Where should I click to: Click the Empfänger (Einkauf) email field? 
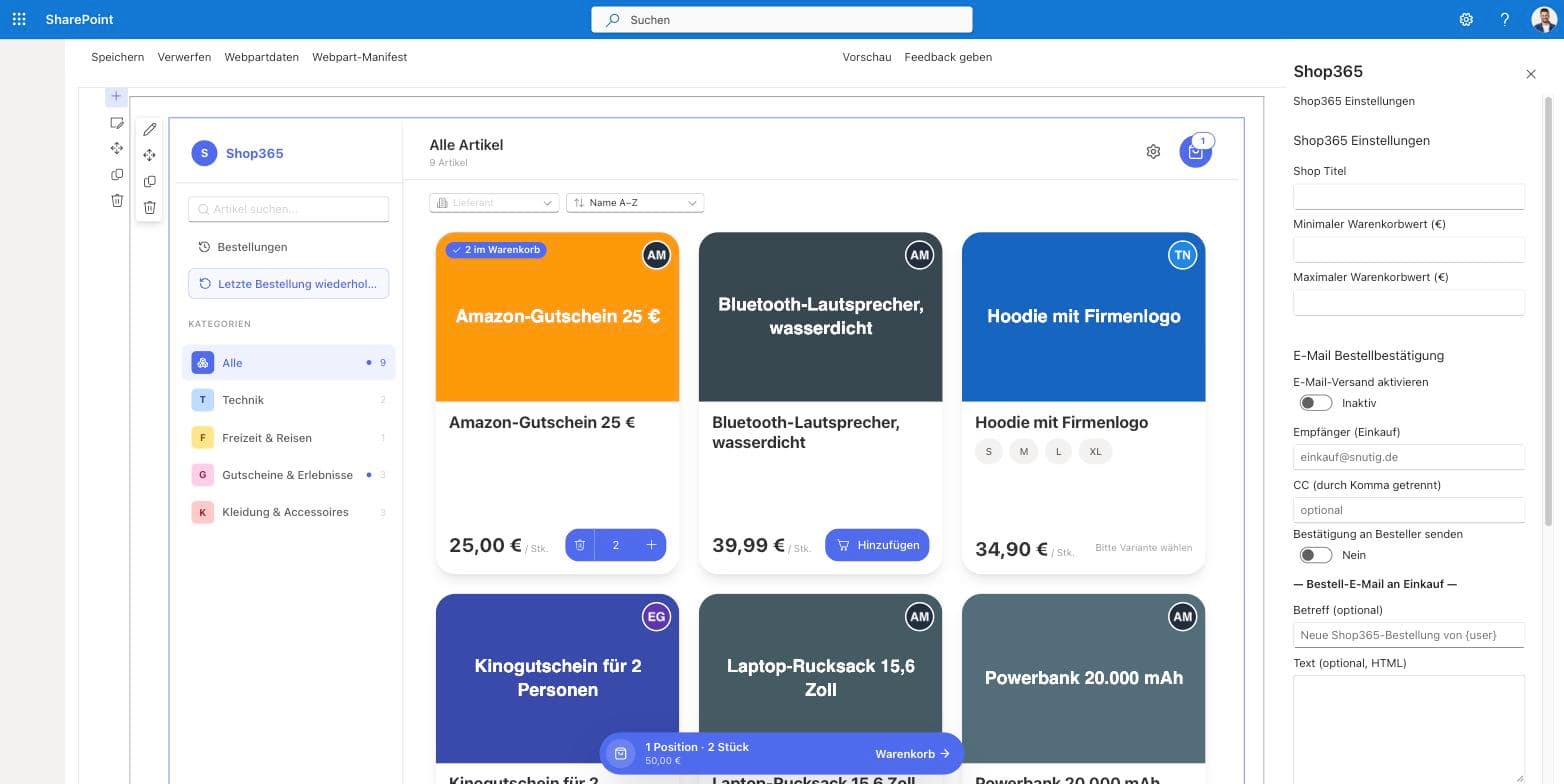(x=1408, y=457)
